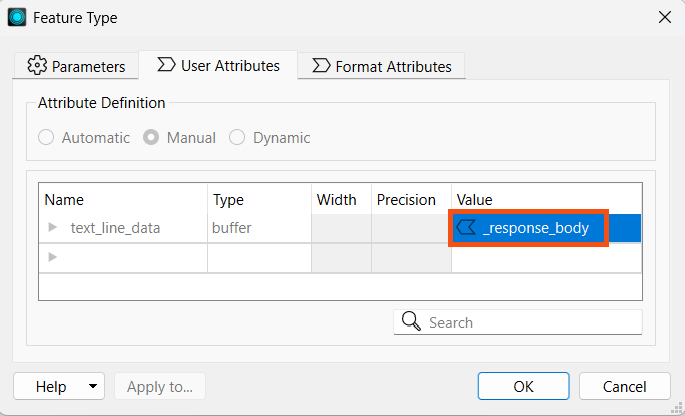The image size is (685, 416).
Task: Click the empty Value cell in new row
Action: pyautogui.click(x=547, y=258)
